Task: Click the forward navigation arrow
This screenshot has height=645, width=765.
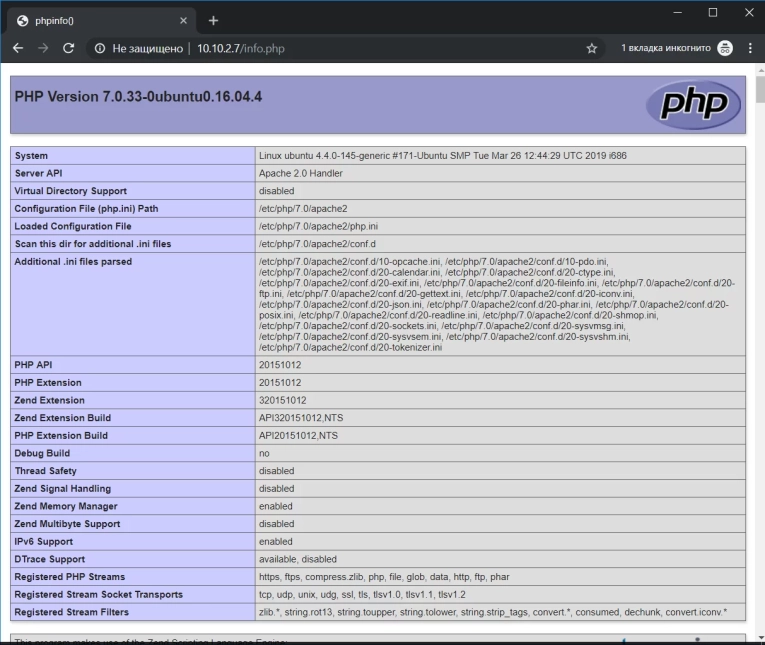Action: coord(43,48)
